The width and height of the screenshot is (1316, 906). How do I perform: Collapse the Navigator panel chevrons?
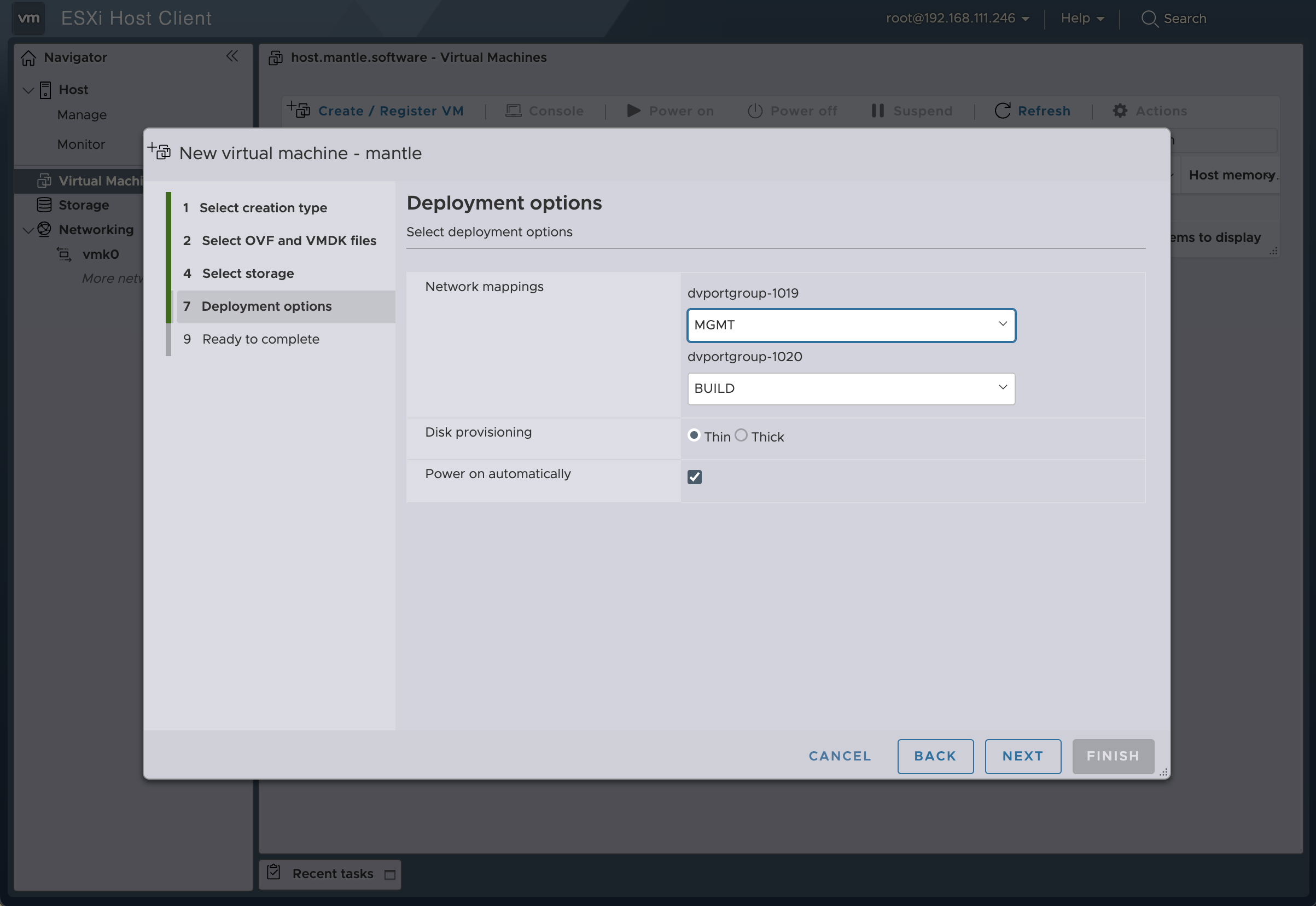[x=231, y=56]
